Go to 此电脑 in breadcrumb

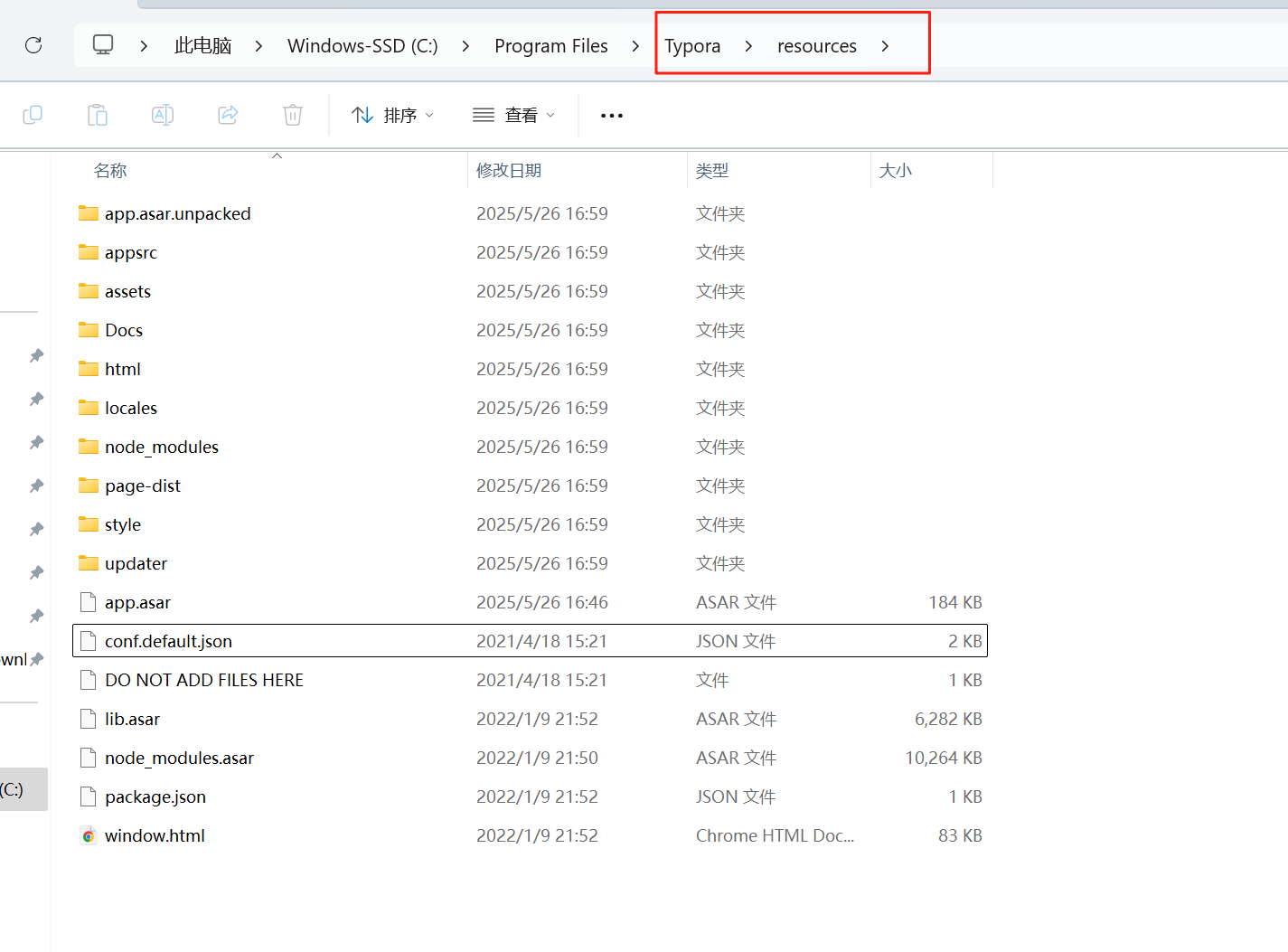point(202,46)
